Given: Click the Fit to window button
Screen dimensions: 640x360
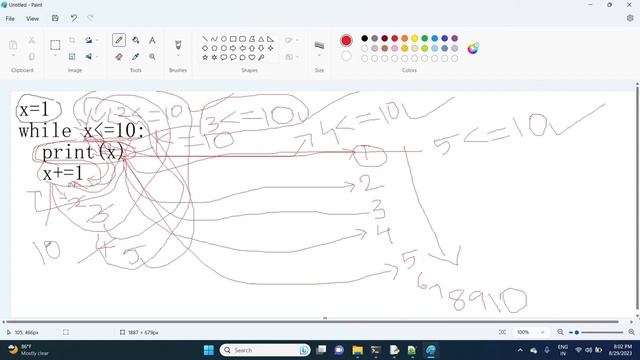Looking at the screenshot, I should (502, 332).
